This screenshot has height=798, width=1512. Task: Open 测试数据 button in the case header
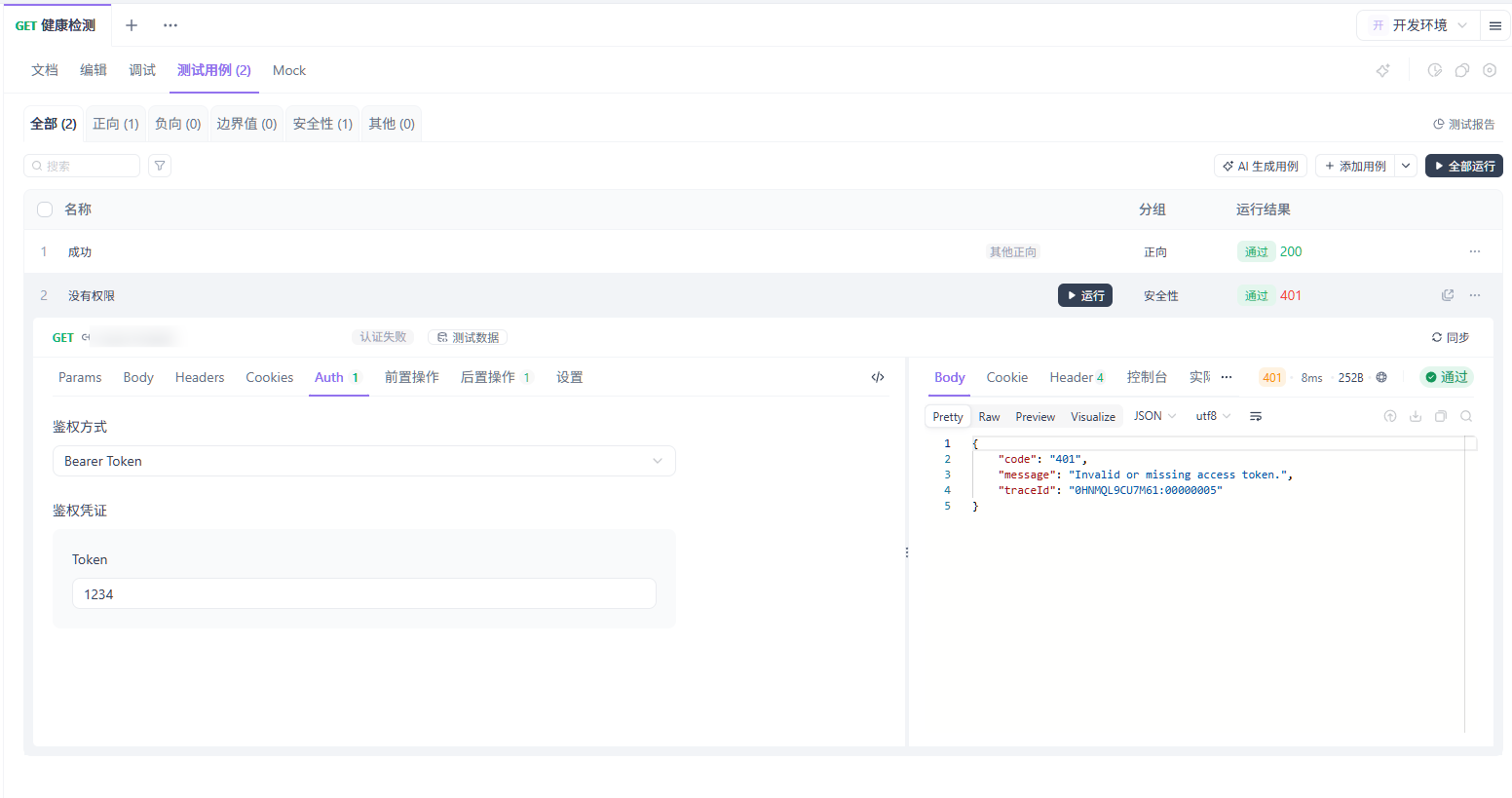pos(468,337)
